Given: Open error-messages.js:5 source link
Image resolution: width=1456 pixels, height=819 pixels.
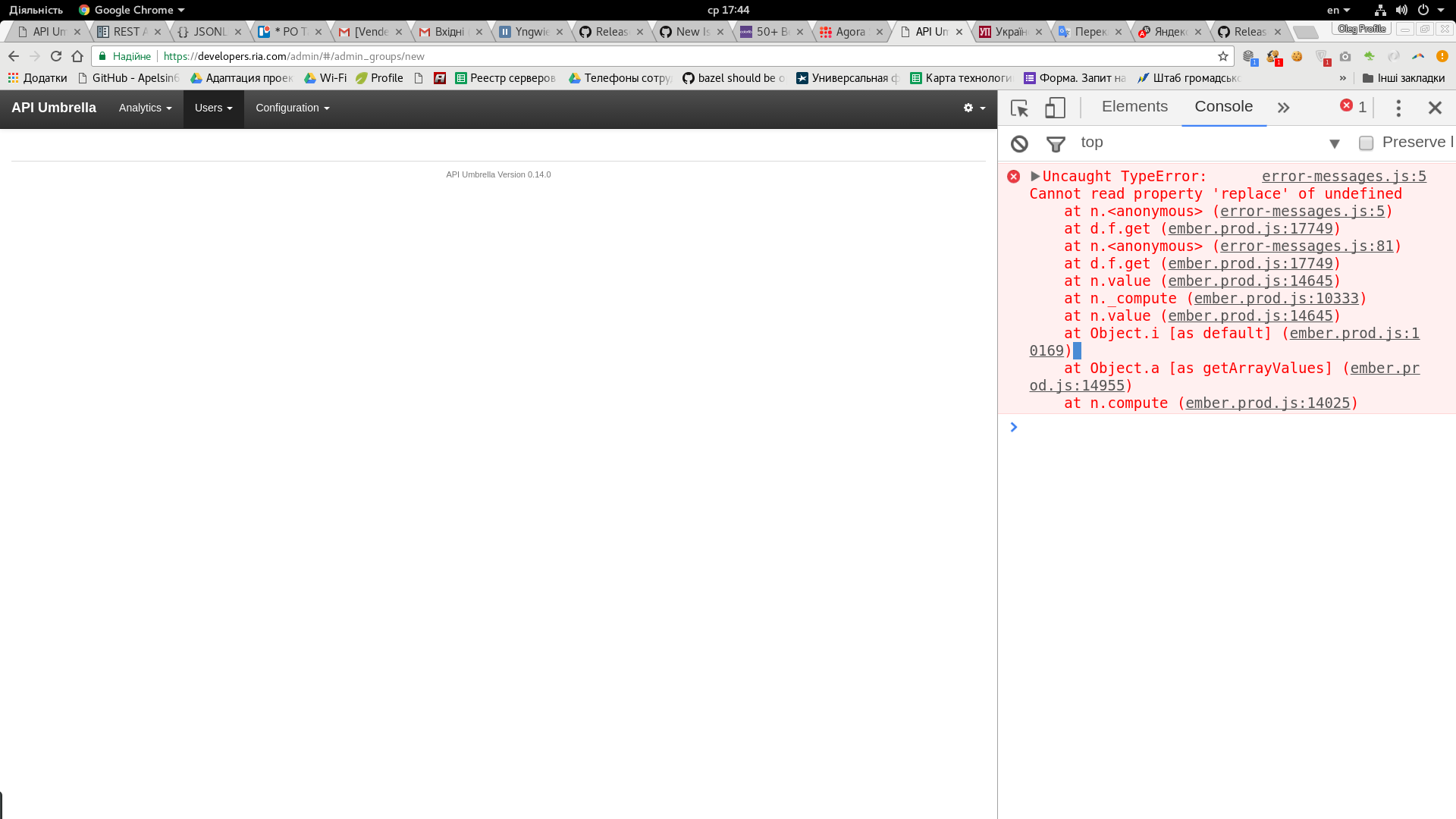Looking at the screenshot, I should pyautogui.click(x=1343, y=176).
